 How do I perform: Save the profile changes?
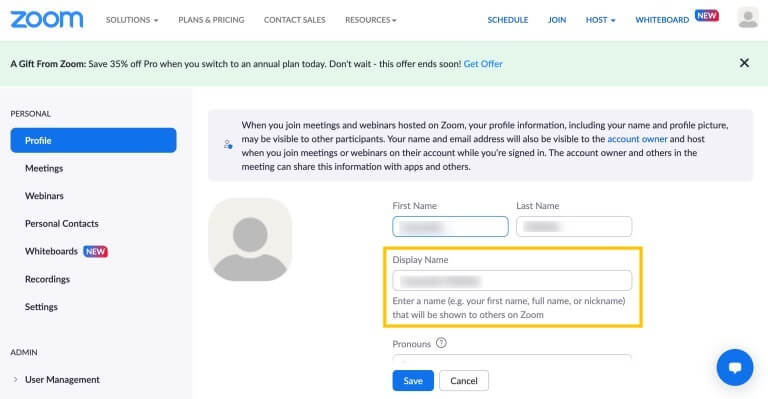413,380
